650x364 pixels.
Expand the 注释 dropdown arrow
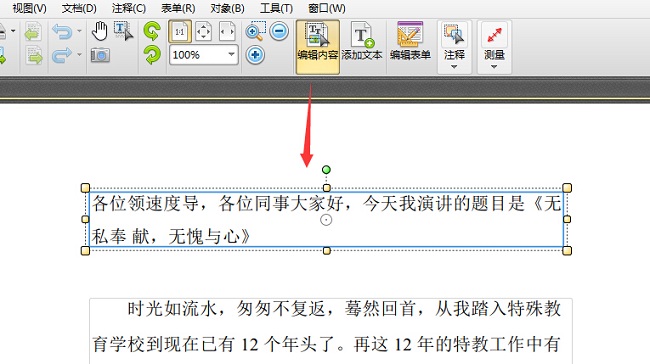(454, 67)
